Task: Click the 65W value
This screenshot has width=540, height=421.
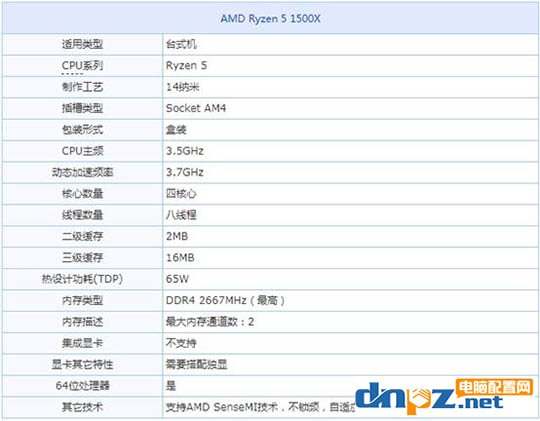Action: (x=177, y=279)
